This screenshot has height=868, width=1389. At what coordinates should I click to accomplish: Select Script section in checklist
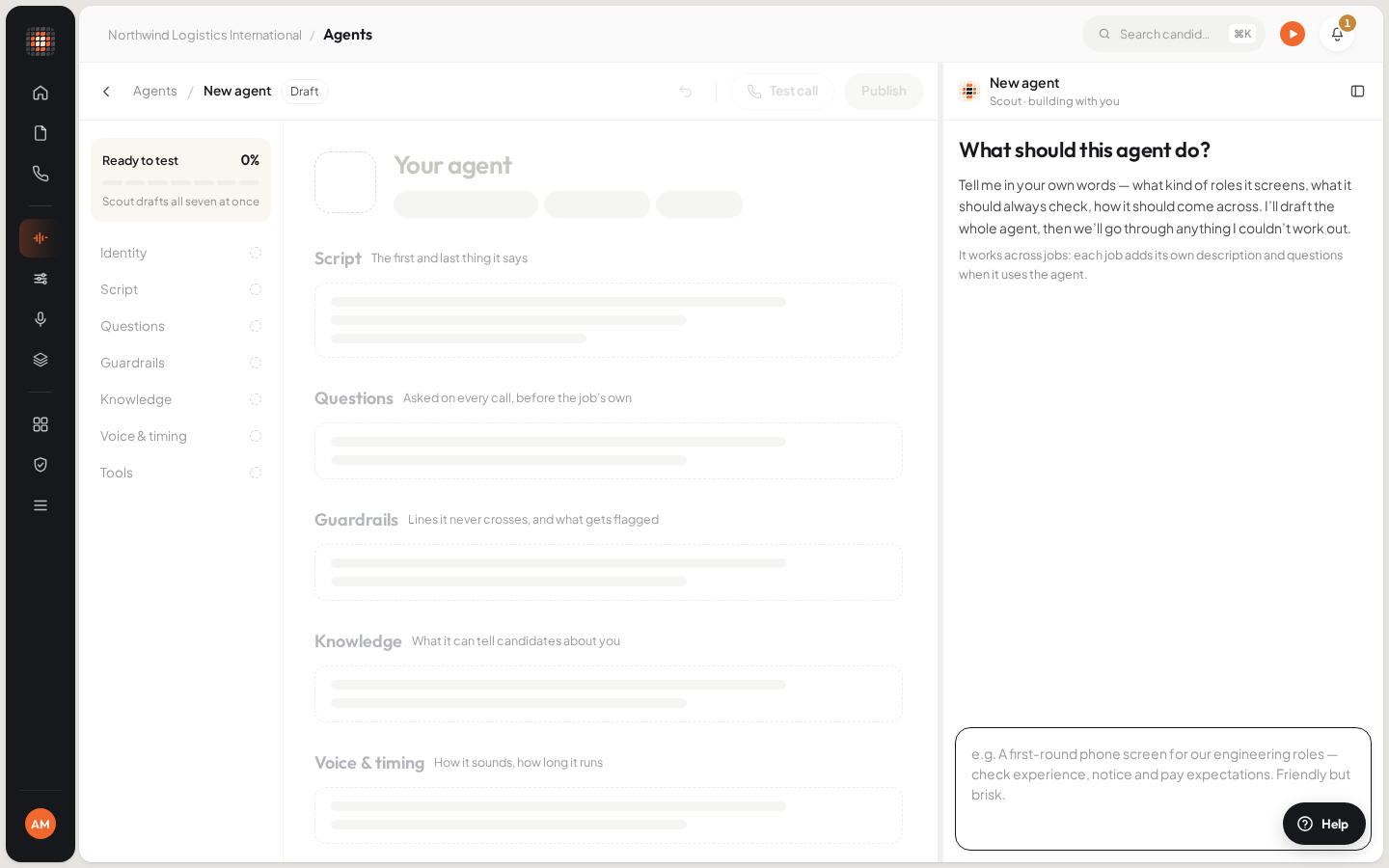tap(180, 289)
